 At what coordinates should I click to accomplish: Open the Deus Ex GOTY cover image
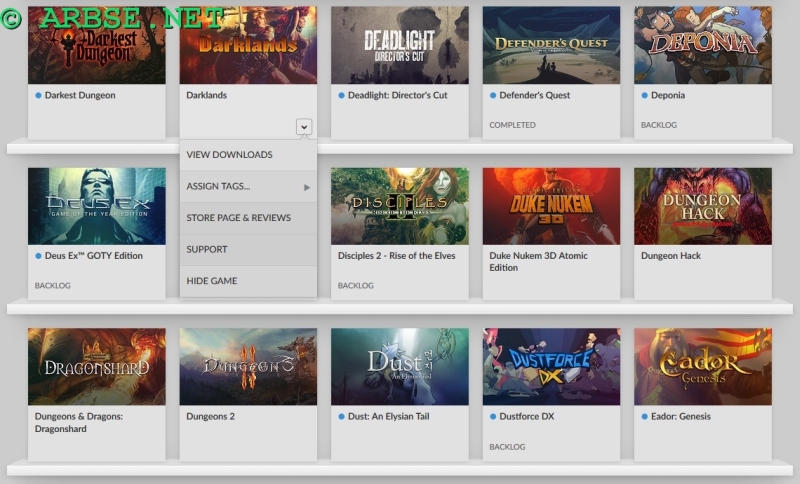[96, 206]
